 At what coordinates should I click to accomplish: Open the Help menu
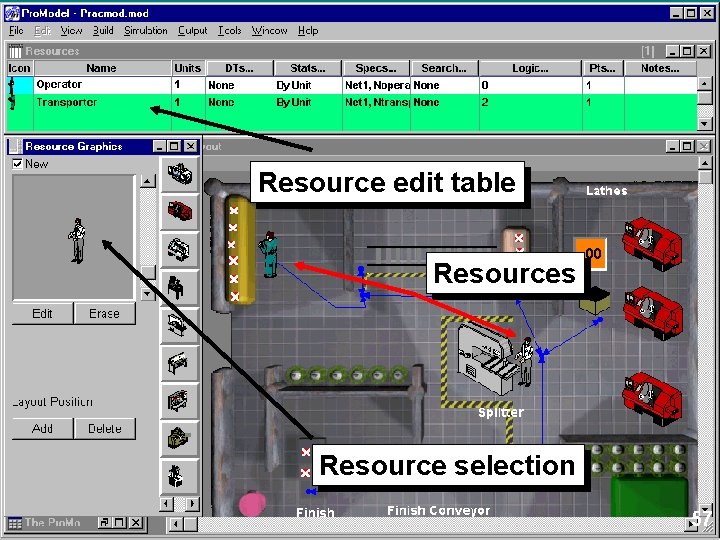(x=308, y=31)
